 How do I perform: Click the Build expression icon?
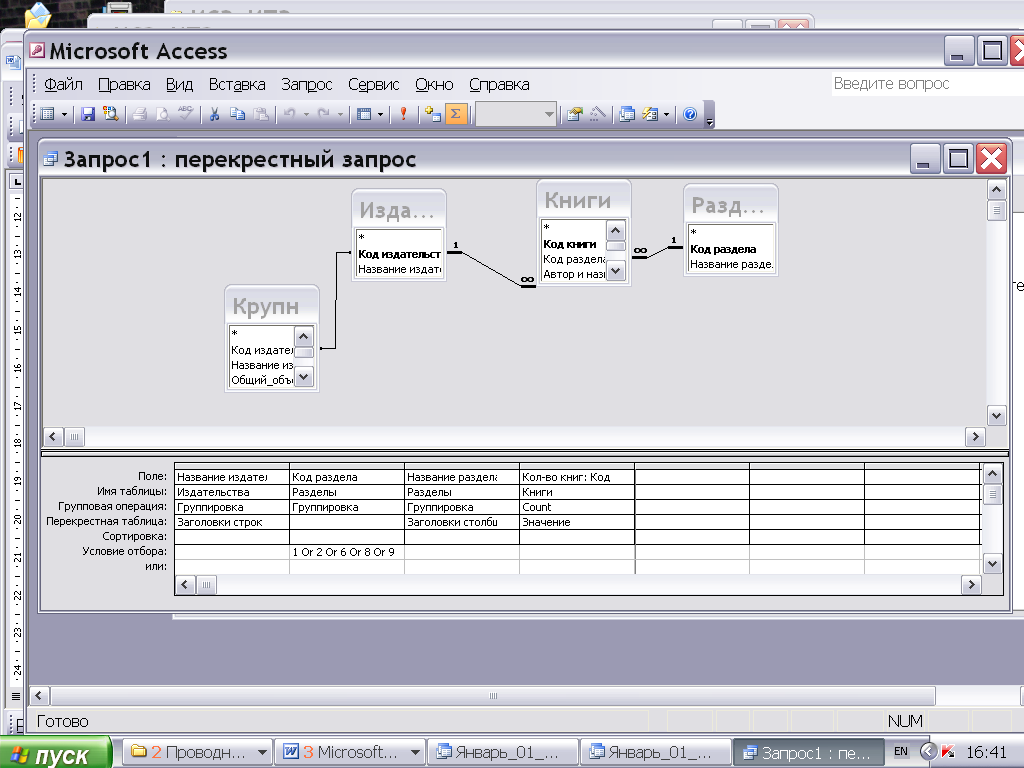click(598, 114)
